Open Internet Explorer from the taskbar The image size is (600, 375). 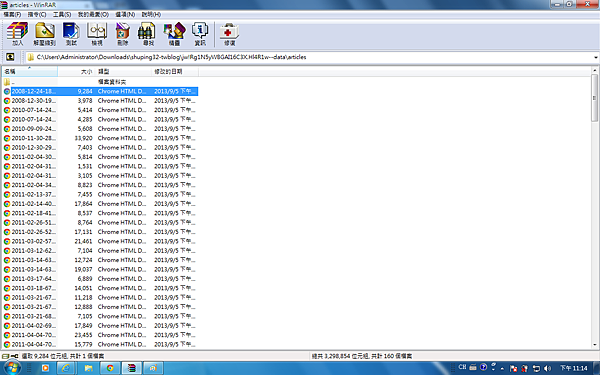[65, 368]
